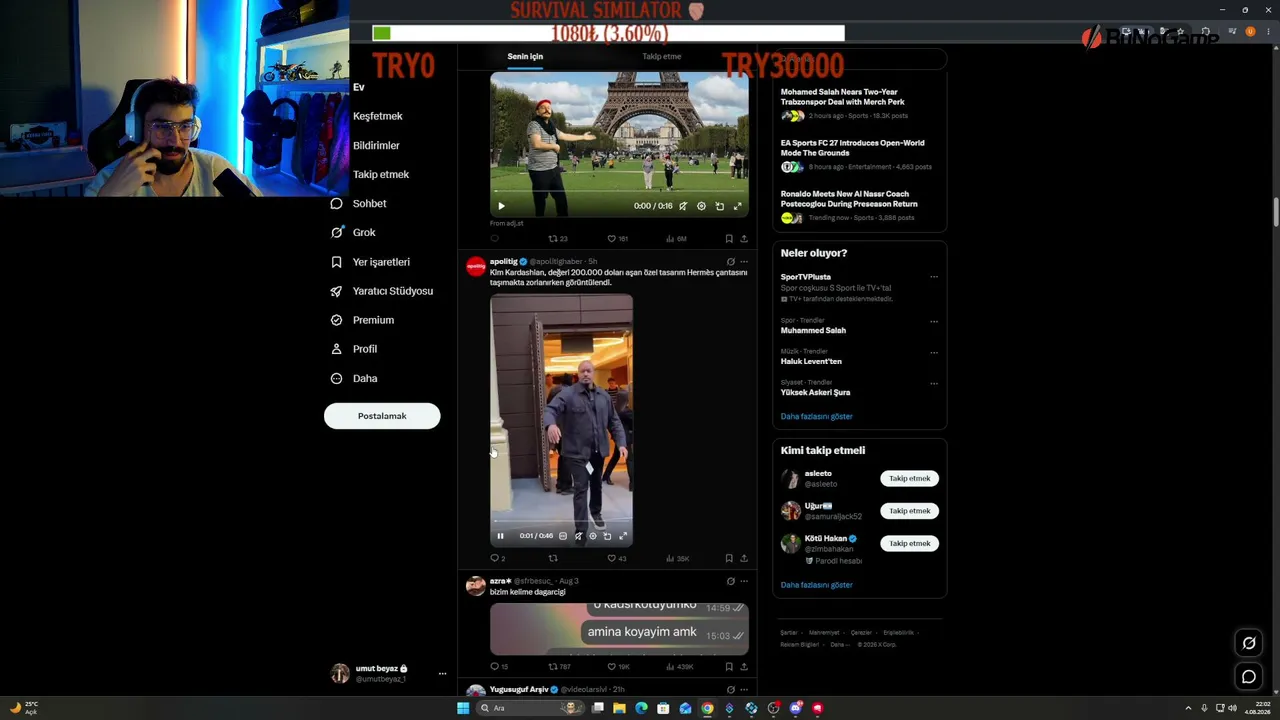Click the taskbar Ara search box
The height and width of the screenshot is (720, 1280).
pyautogui.click(x=530, y=708)
